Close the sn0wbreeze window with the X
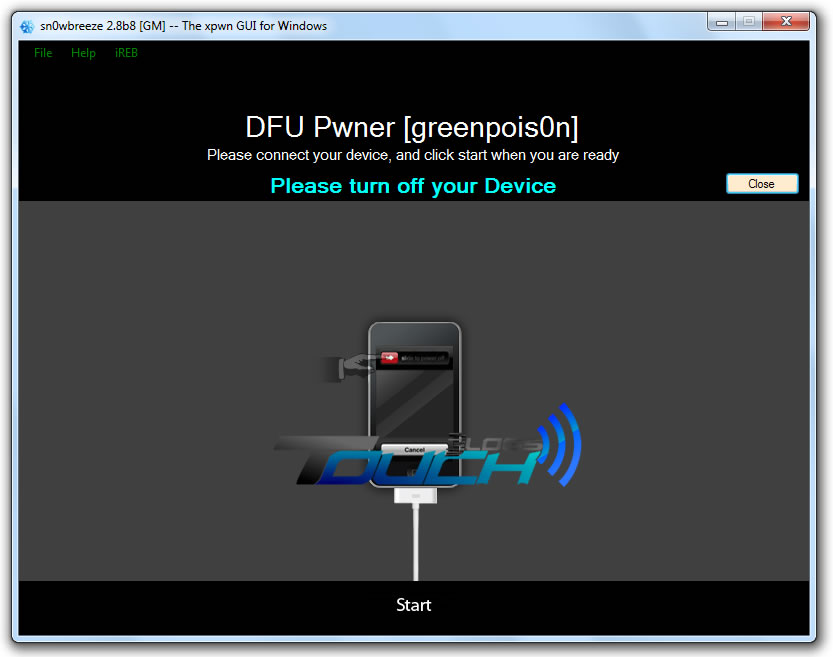Viewport: 833px width, 657px height. pyautogui.click(x=786, y=21)
